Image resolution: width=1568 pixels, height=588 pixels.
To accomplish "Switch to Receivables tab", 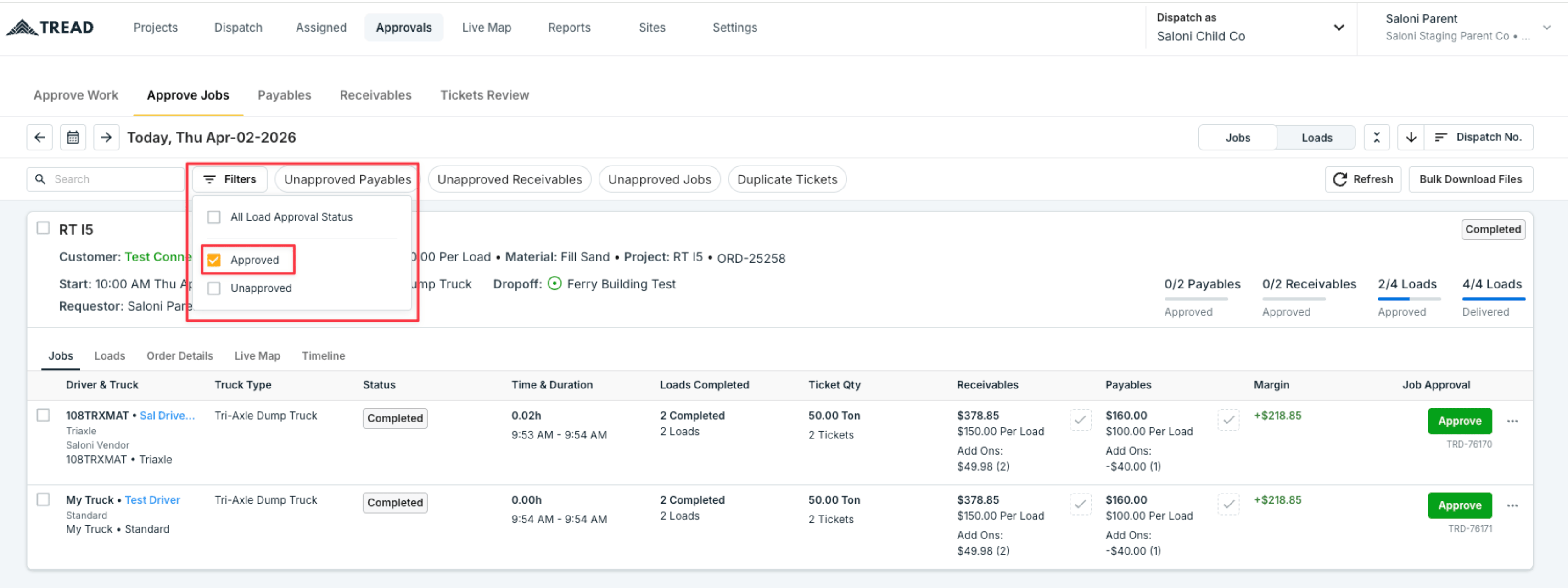I will pyautogui.click(x=375, y=95).
